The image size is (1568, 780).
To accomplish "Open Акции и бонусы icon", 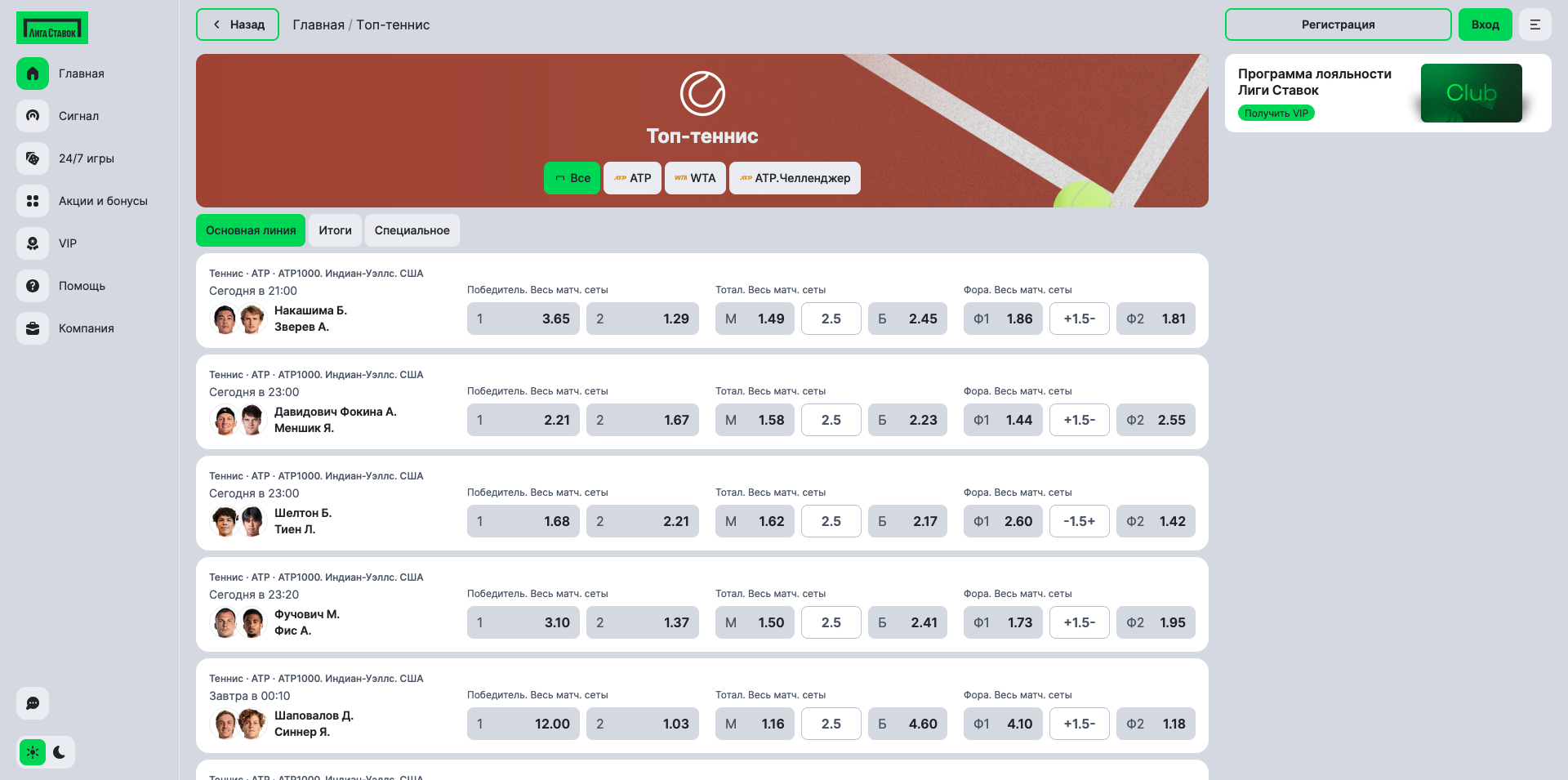I will click(x=33, y=201).
